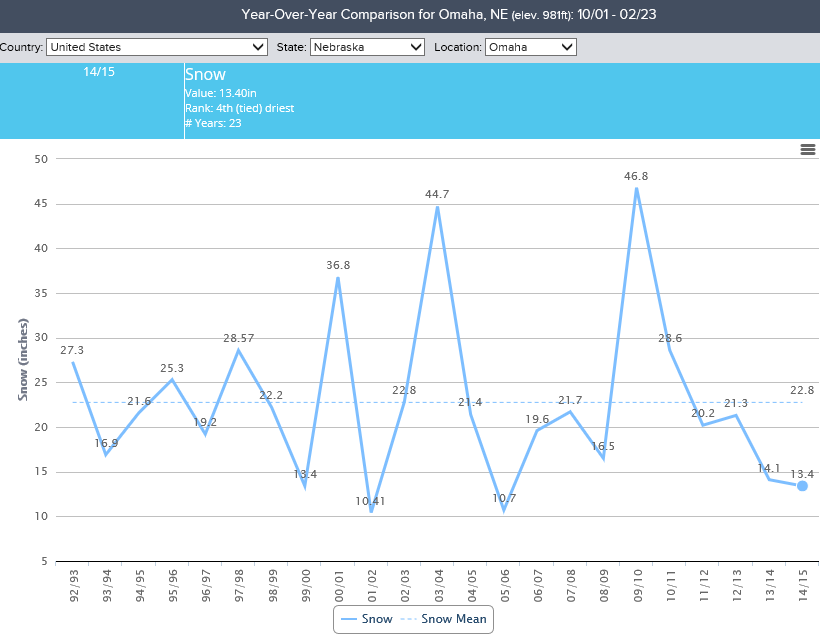Click the 46.8 peak data point for 09/10
Viewport: 820px width, 637px height.
coord(637,188)
